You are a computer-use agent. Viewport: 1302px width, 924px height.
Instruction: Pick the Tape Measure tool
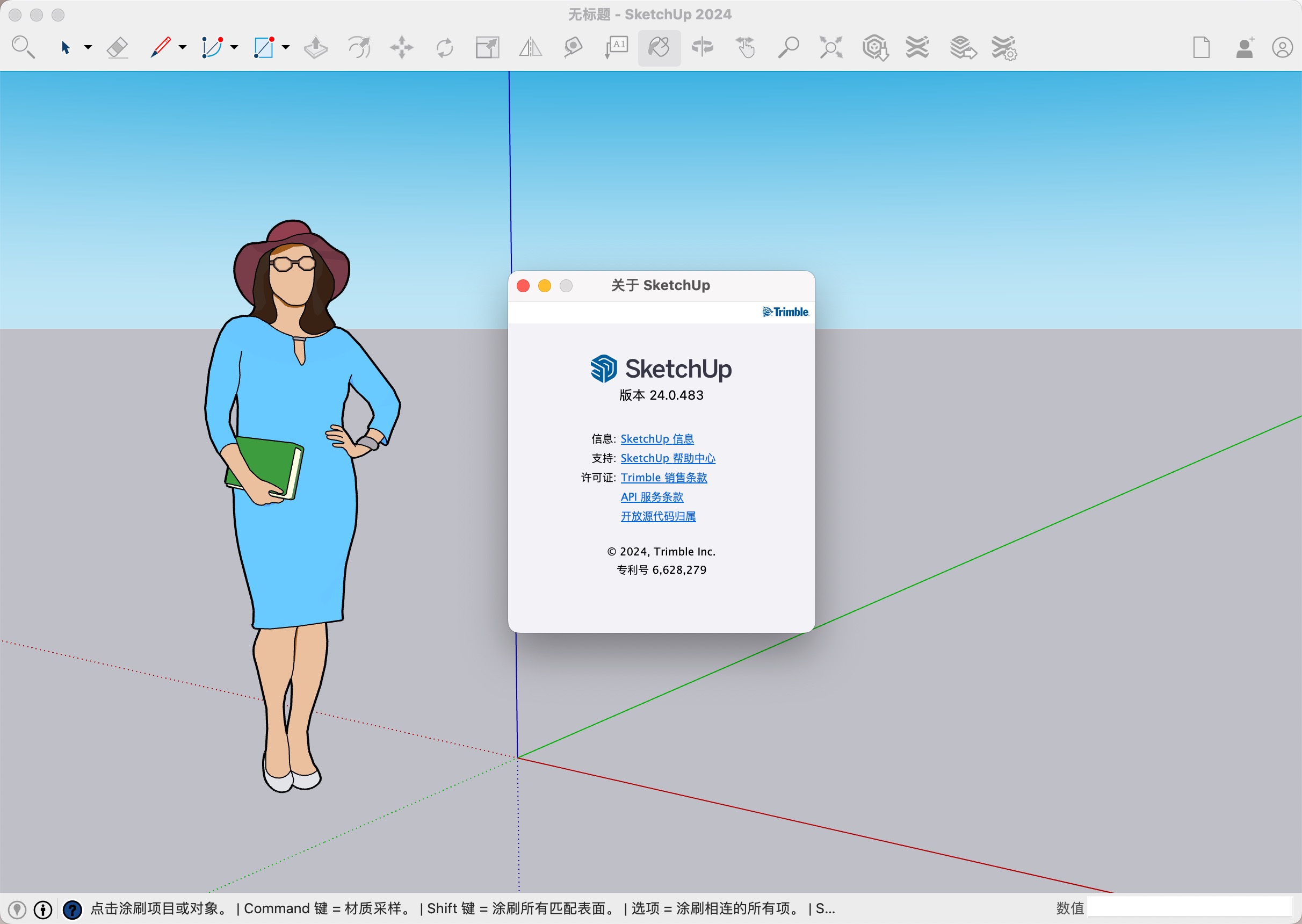pyautogui.click(x=573, y=47)
